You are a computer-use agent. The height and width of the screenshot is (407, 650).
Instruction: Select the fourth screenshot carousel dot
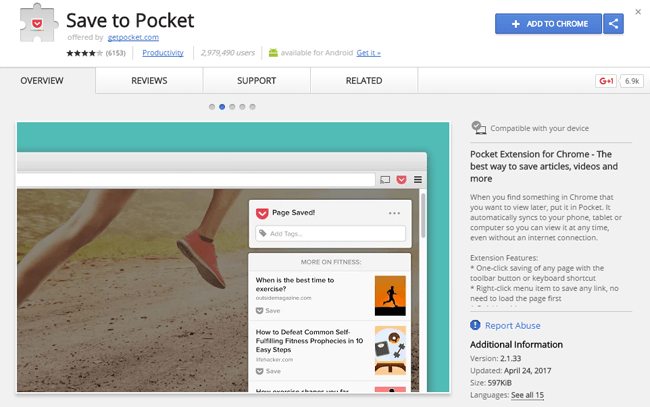[243, 107]
